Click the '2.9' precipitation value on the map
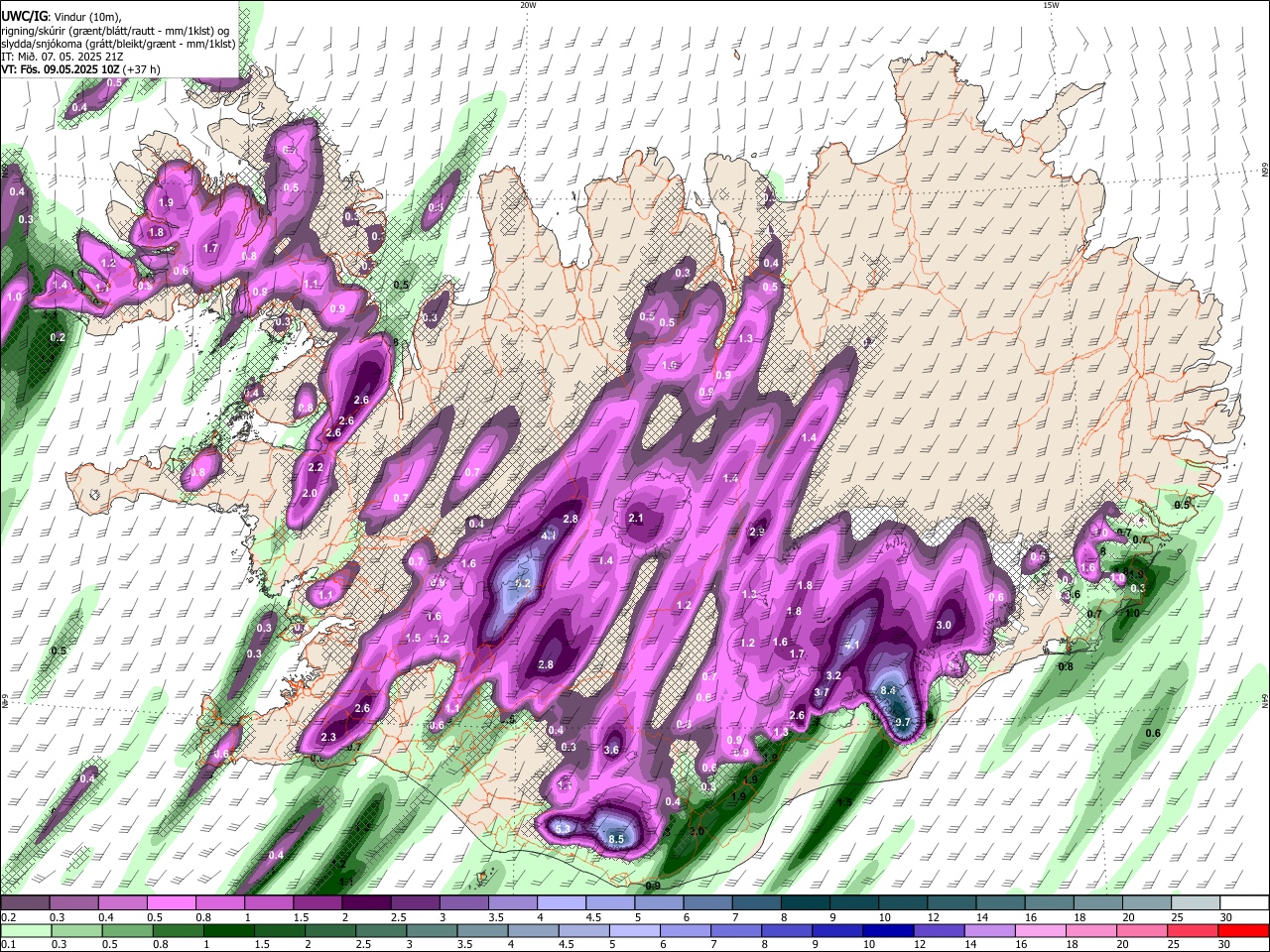Image resolution: width=1270 pixels, height=952 pixels. [757, 533]
